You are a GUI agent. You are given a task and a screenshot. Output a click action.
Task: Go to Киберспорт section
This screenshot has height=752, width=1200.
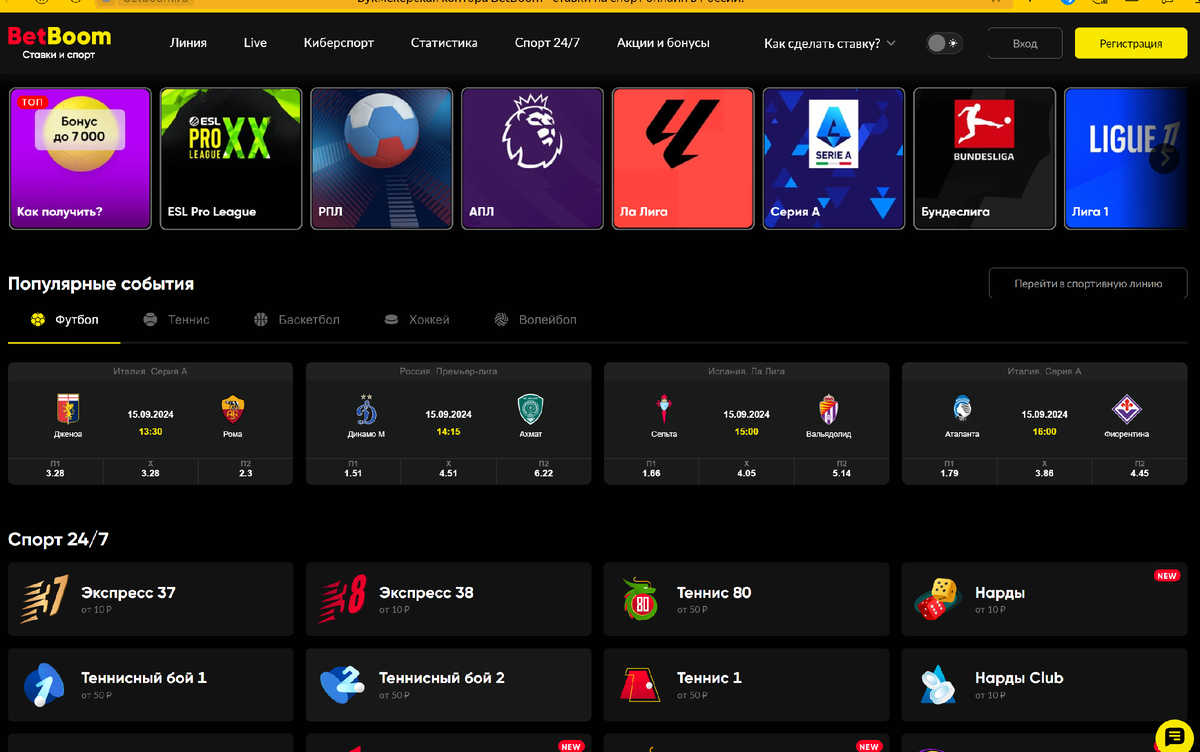click(x=339, y=43)
